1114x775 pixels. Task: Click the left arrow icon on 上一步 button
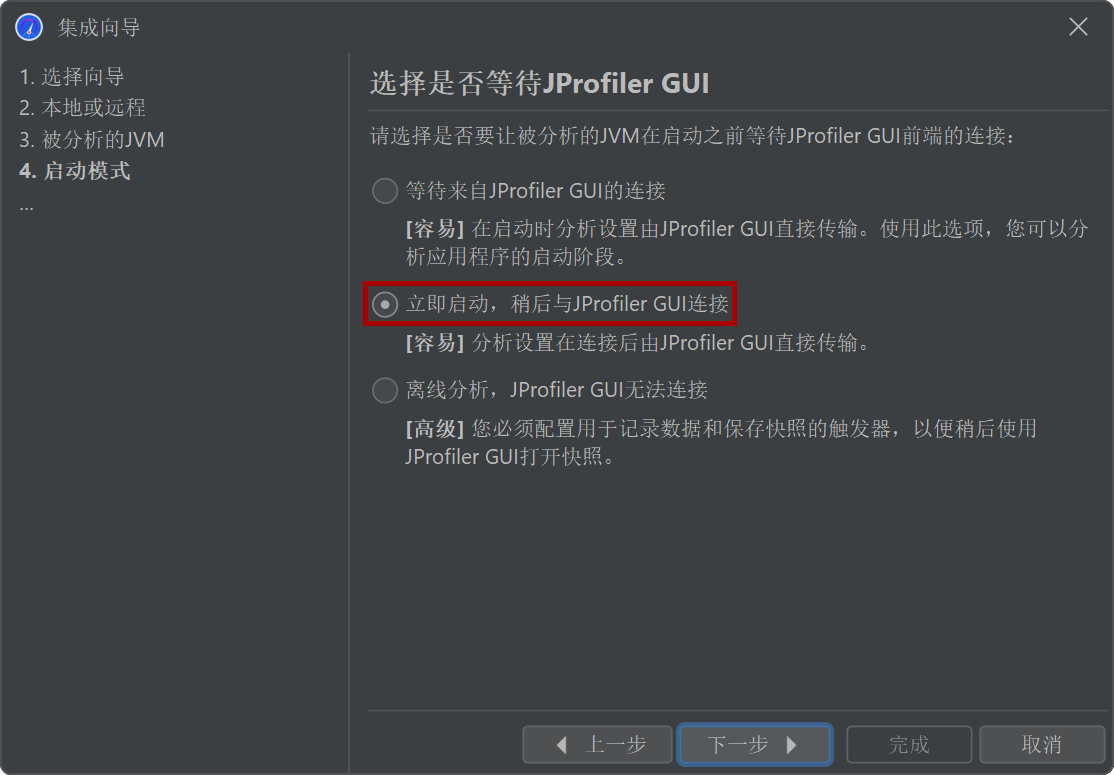pyautogui.click(x=562, y=744)
